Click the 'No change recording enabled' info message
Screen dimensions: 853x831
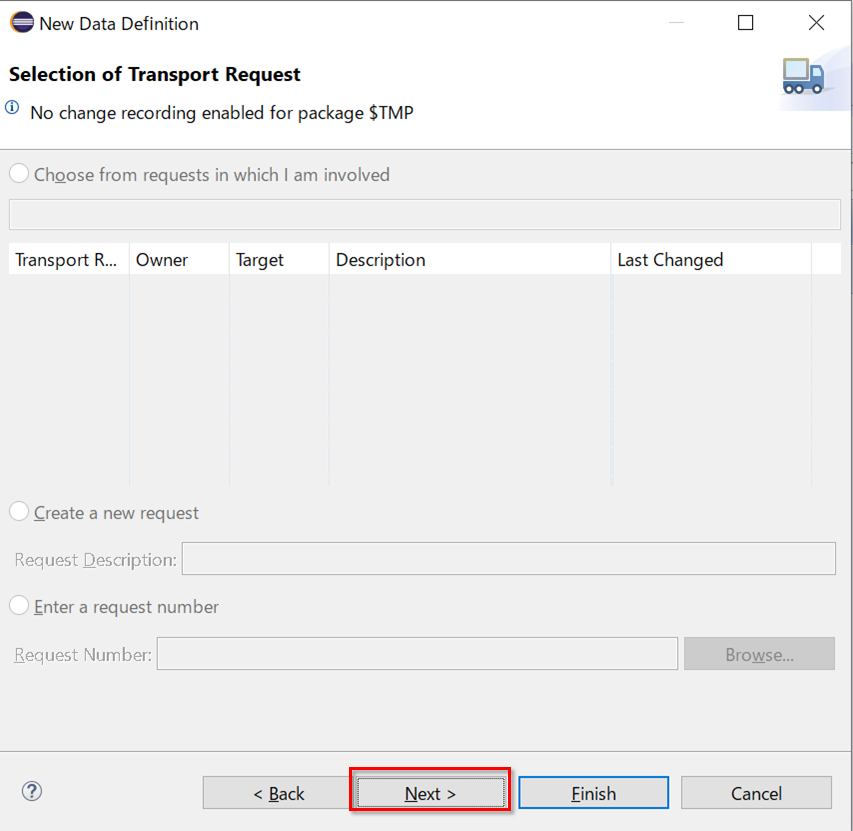(x=222, y=113)
